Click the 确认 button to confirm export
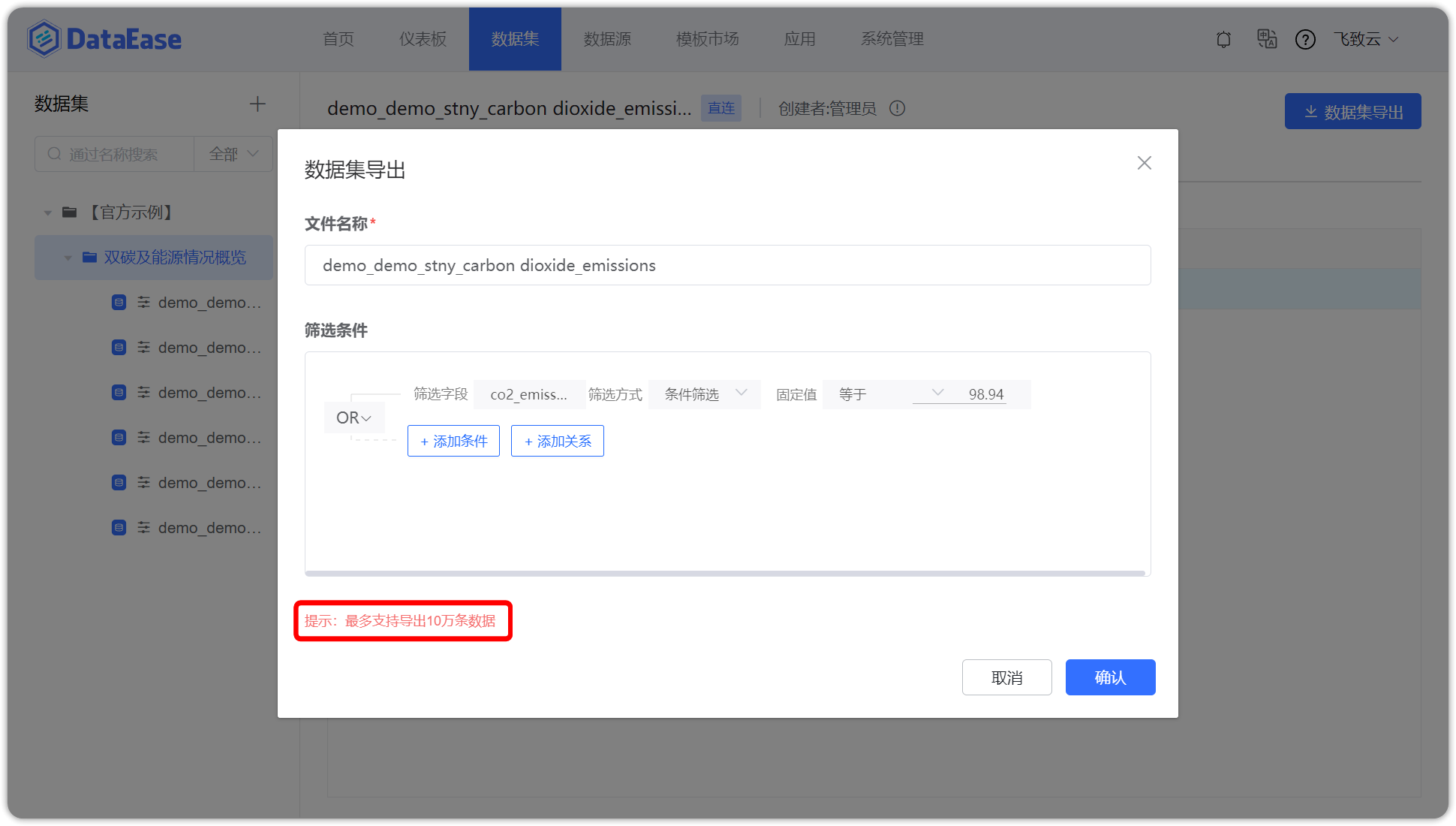 pos(1110,677)
